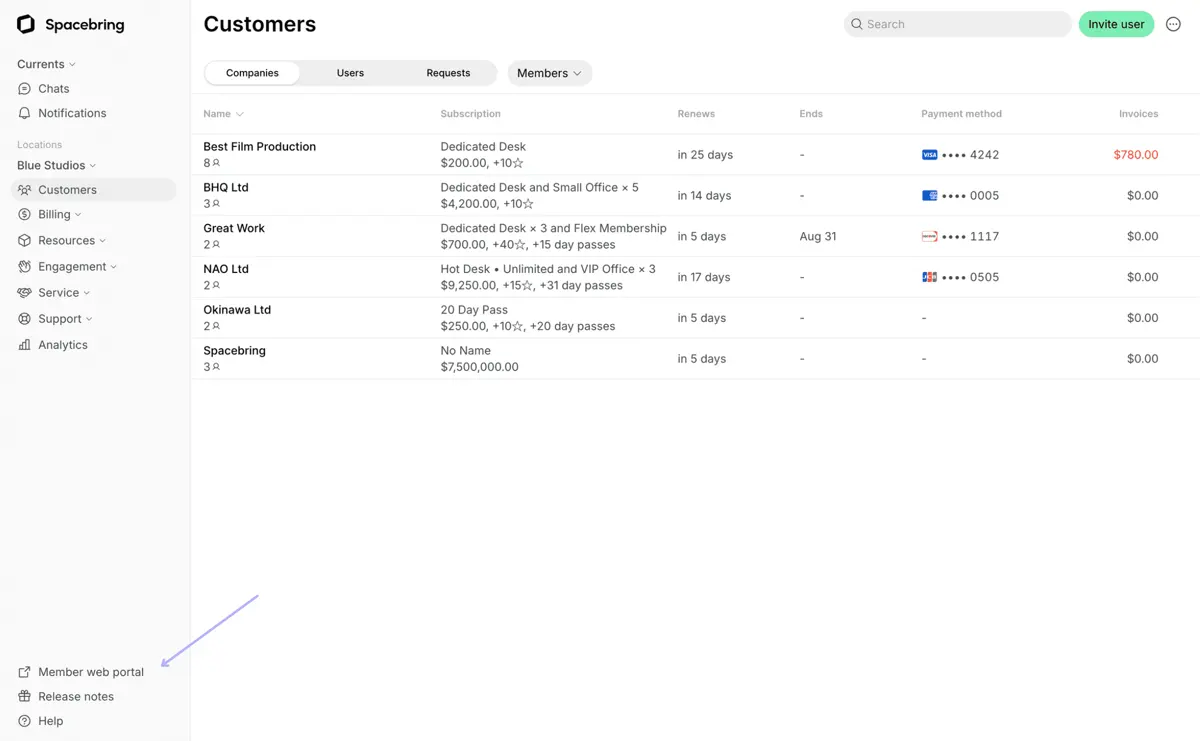Open the Members filter dropdown
Screen dimensions: 1200x741
(x=550, y=73)
